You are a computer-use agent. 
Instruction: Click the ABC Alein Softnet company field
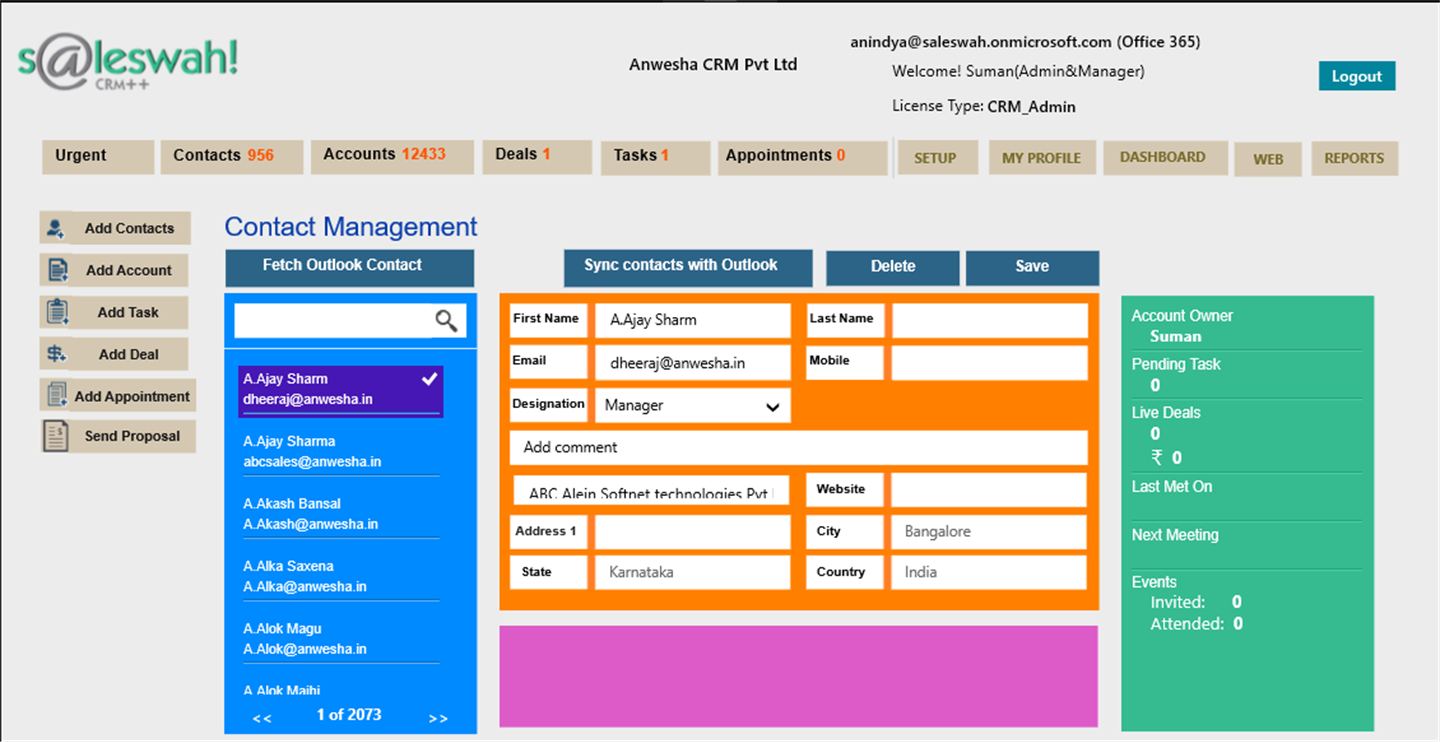652,490
